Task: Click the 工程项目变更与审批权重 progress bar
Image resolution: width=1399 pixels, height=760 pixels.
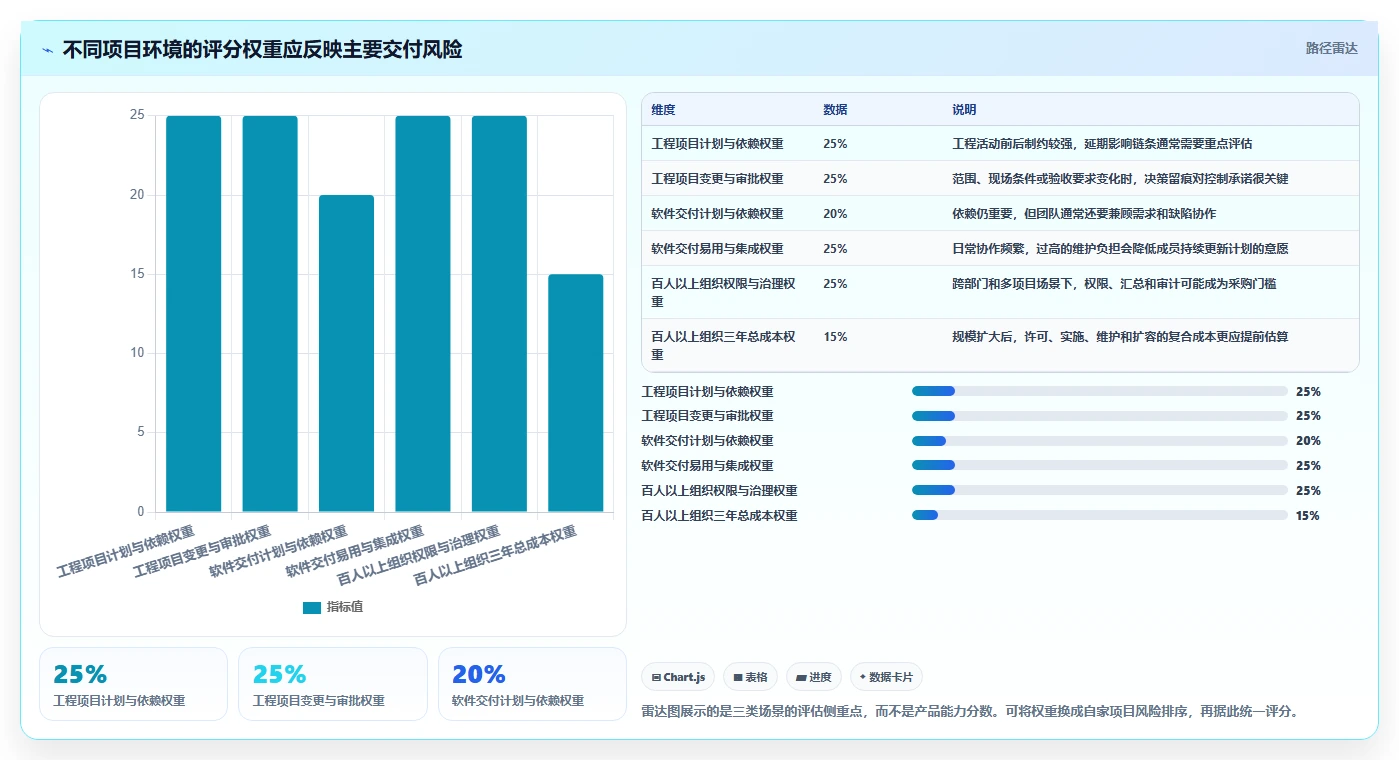Action: (x=1099, y=416)
